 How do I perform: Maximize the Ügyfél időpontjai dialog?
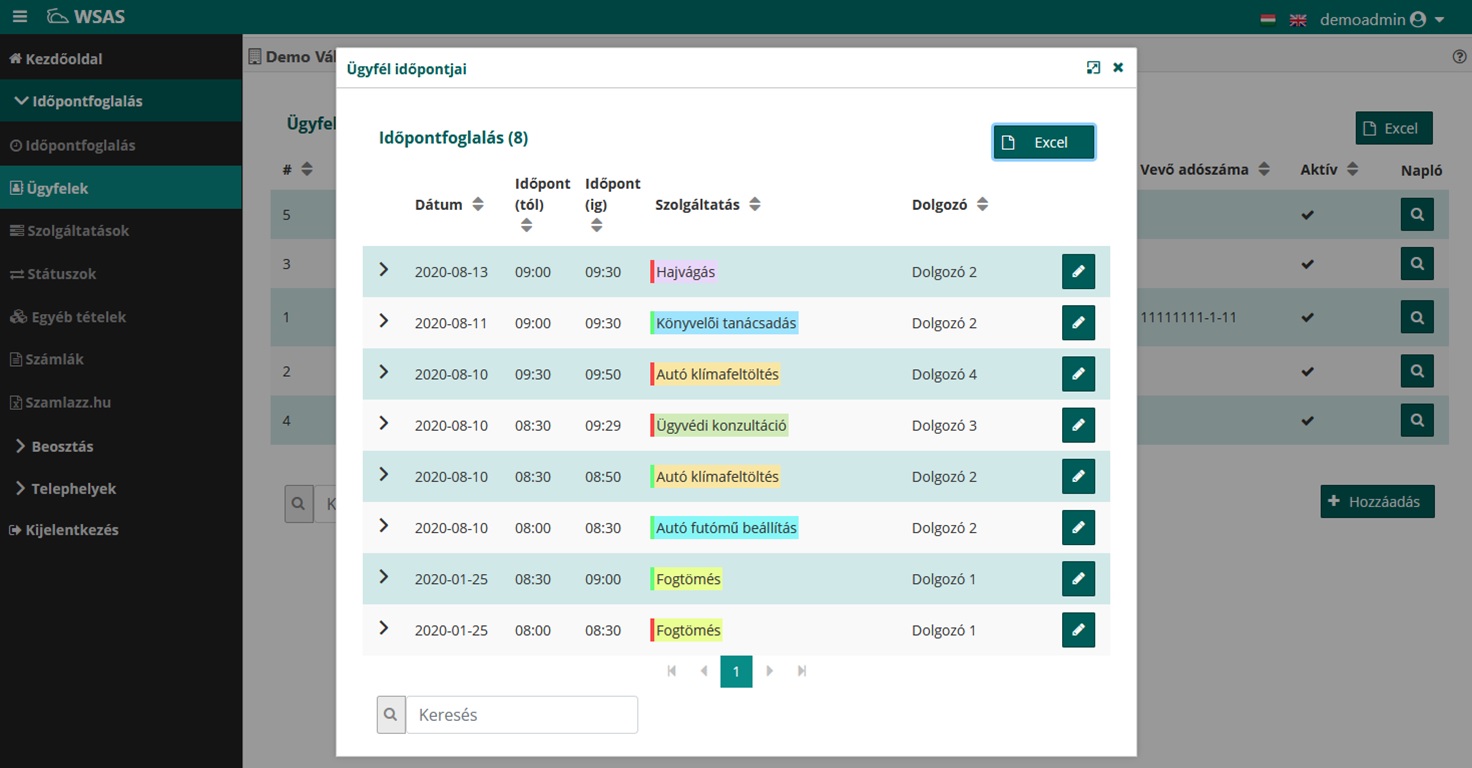[x=1093, y=68]
